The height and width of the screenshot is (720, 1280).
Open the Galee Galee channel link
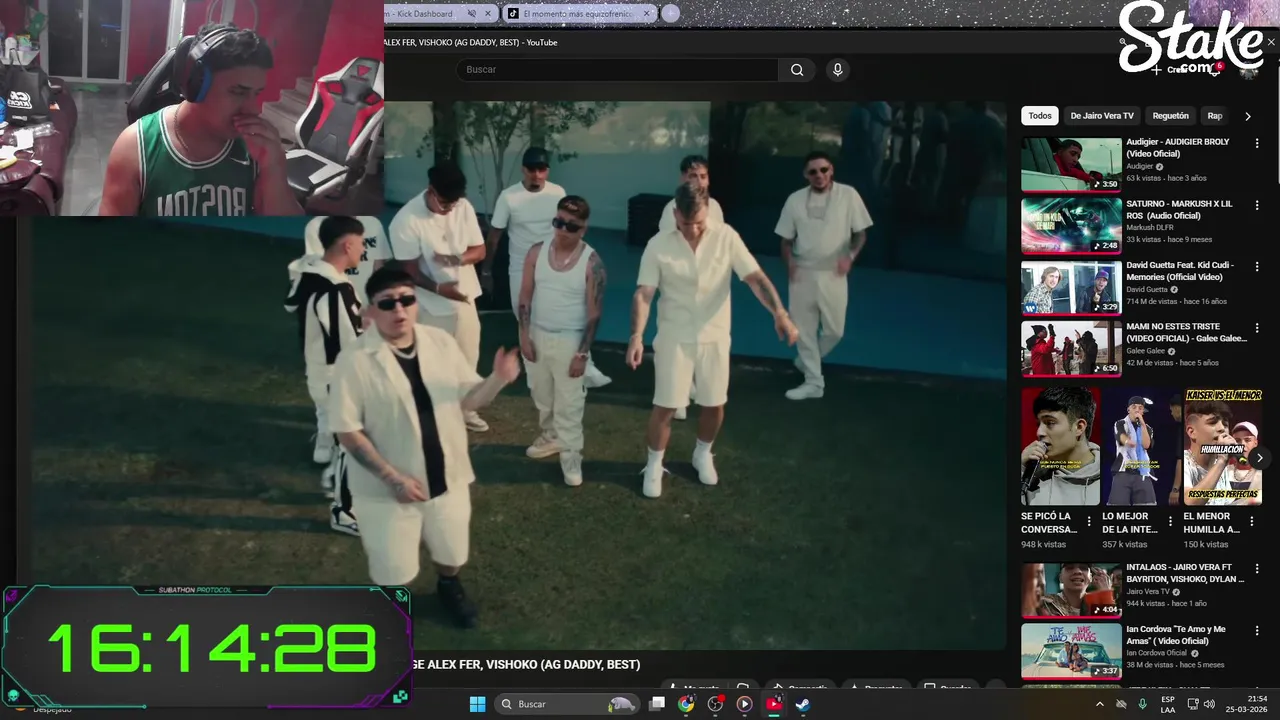click(x=1146, y=351)
